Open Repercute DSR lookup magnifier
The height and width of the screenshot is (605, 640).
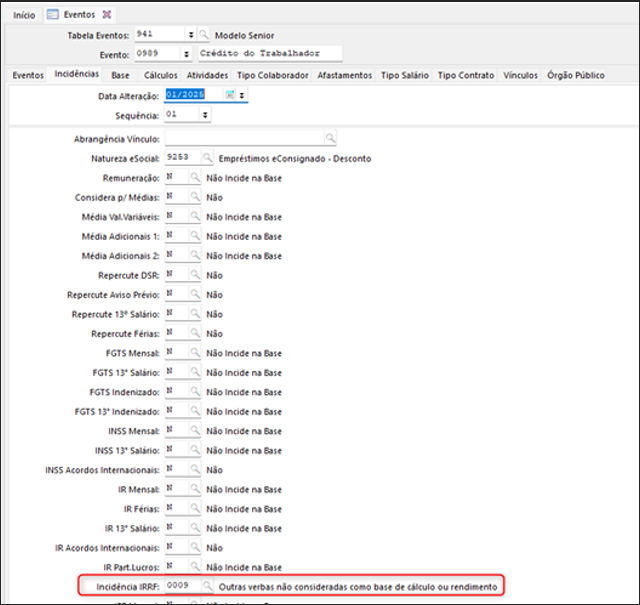pyautogui.click(x=195, y=274)
